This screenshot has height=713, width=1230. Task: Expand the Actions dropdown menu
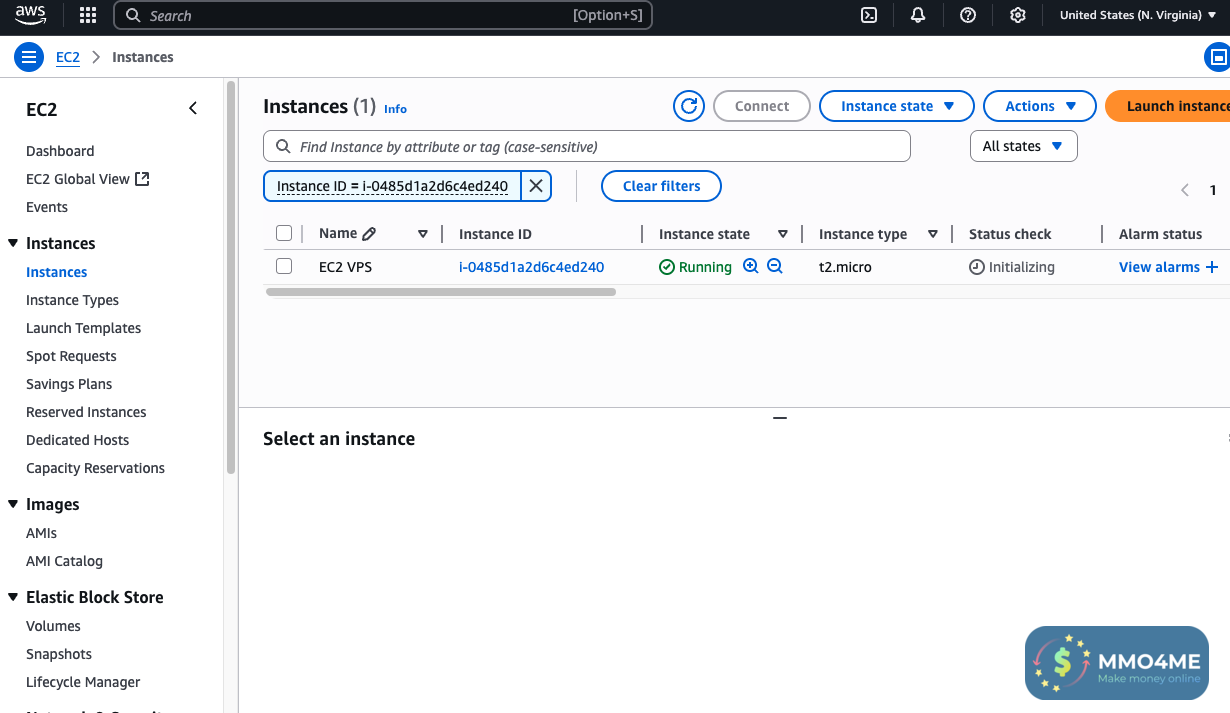tap(1040, 106)
